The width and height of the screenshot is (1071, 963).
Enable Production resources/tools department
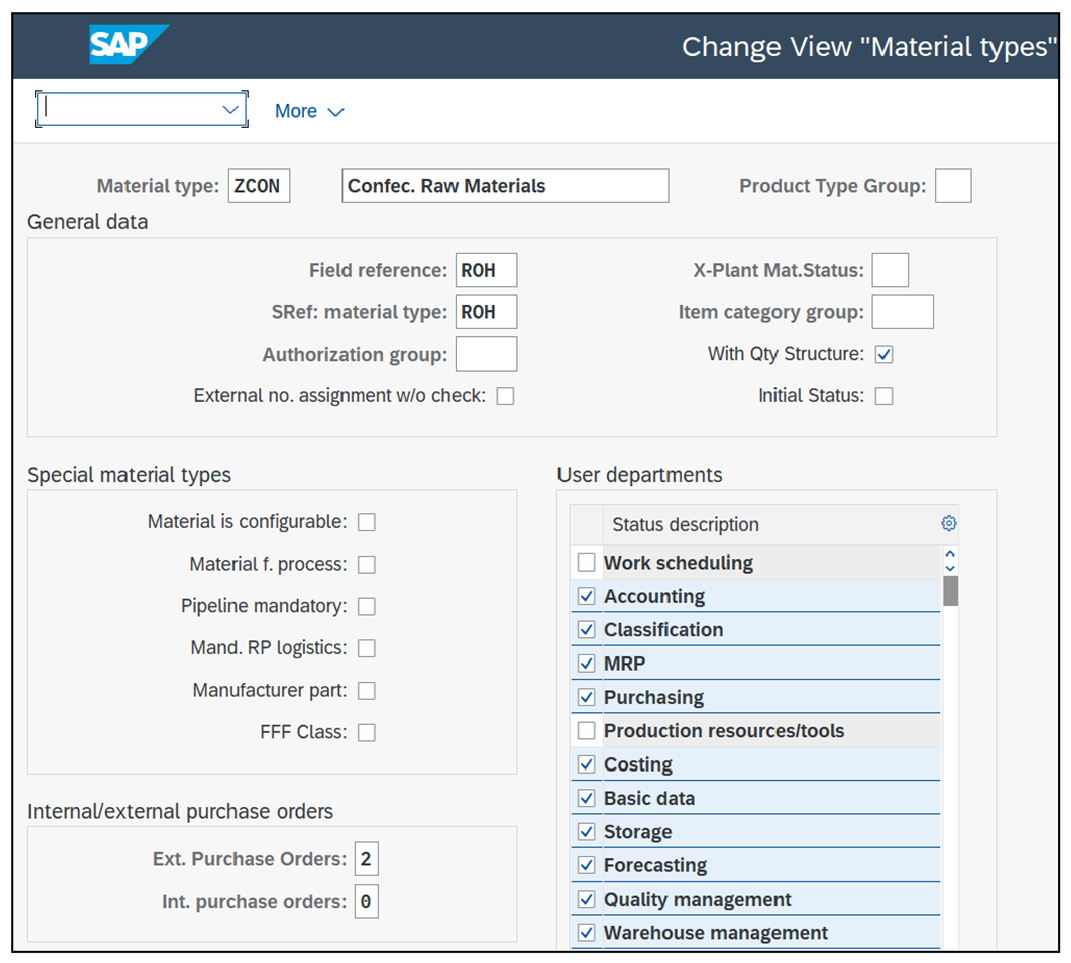pyautogui.click(x=586, y=730)
